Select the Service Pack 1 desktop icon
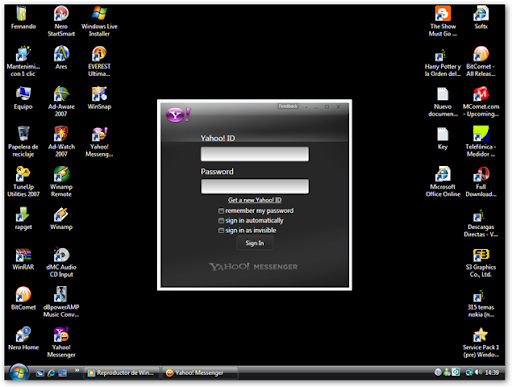Viewport: 512px width, 387px height. [481, 335]
